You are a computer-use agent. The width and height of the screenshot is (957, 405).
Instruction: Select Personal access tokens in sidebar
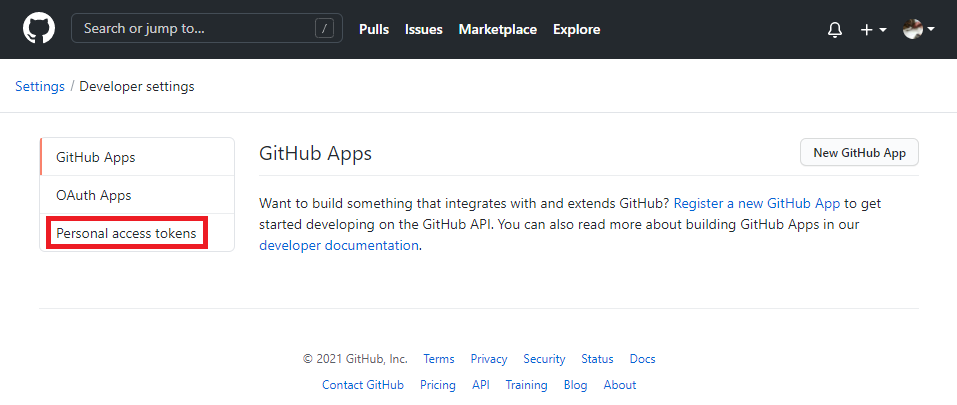point(137,233)
